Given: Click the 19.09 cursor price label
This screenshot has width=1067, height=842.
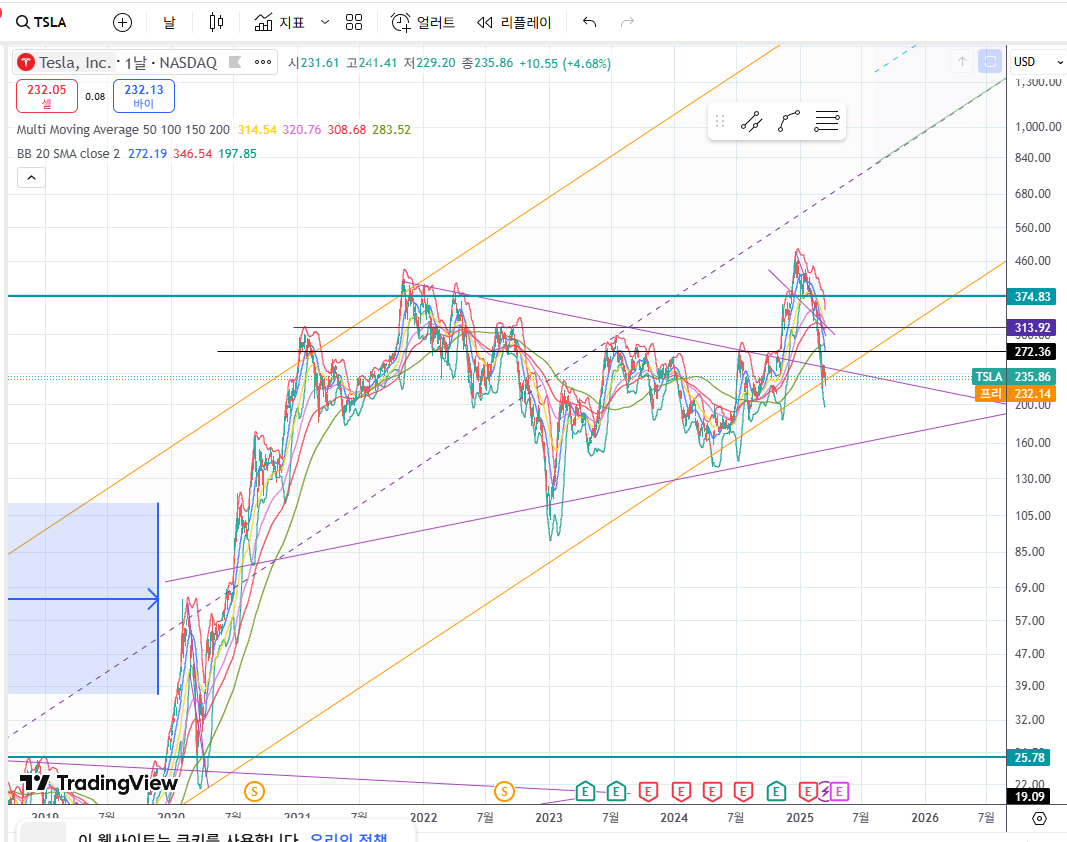Looking at the screenshot, I should [1030, 796].
